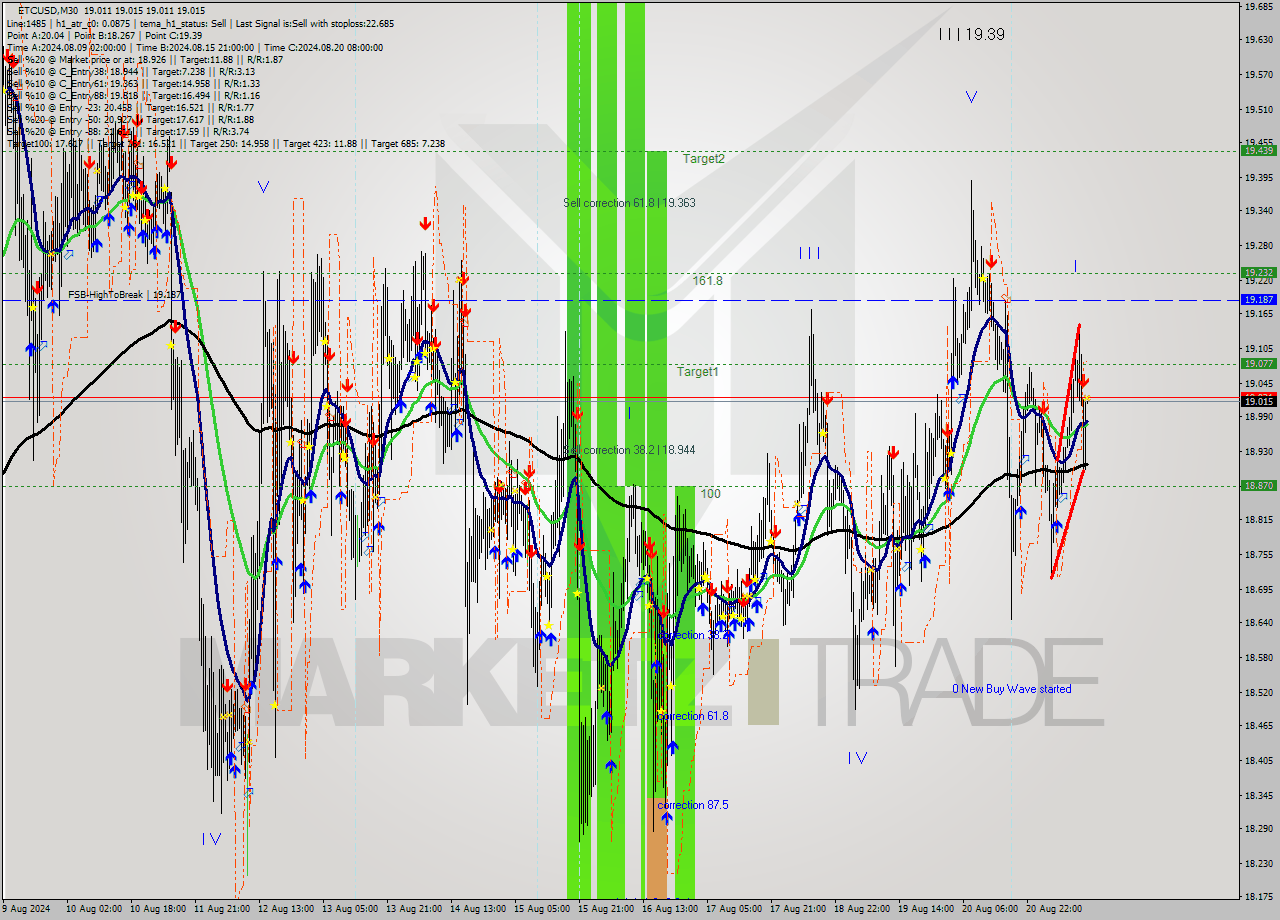Click the 'I V' wave label near 18 Aug

click(x=857, y=758)
